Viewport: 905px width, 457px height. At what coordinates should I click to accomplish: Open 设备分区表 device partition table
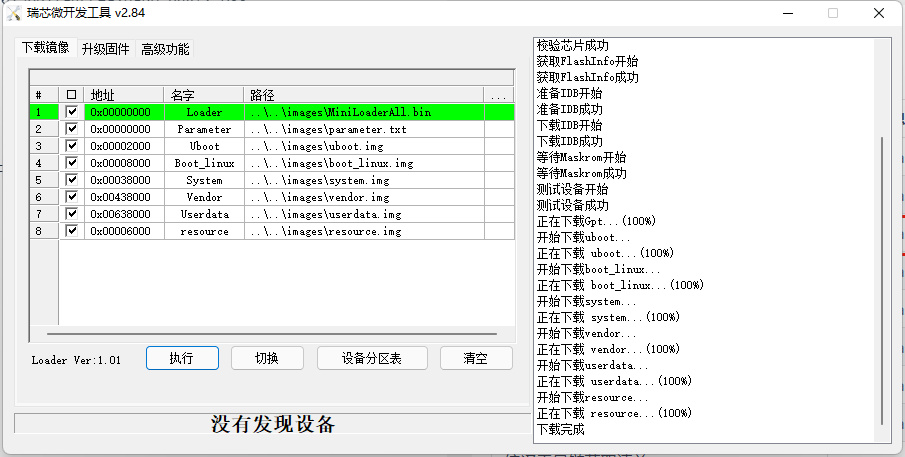tap(372, 358)
